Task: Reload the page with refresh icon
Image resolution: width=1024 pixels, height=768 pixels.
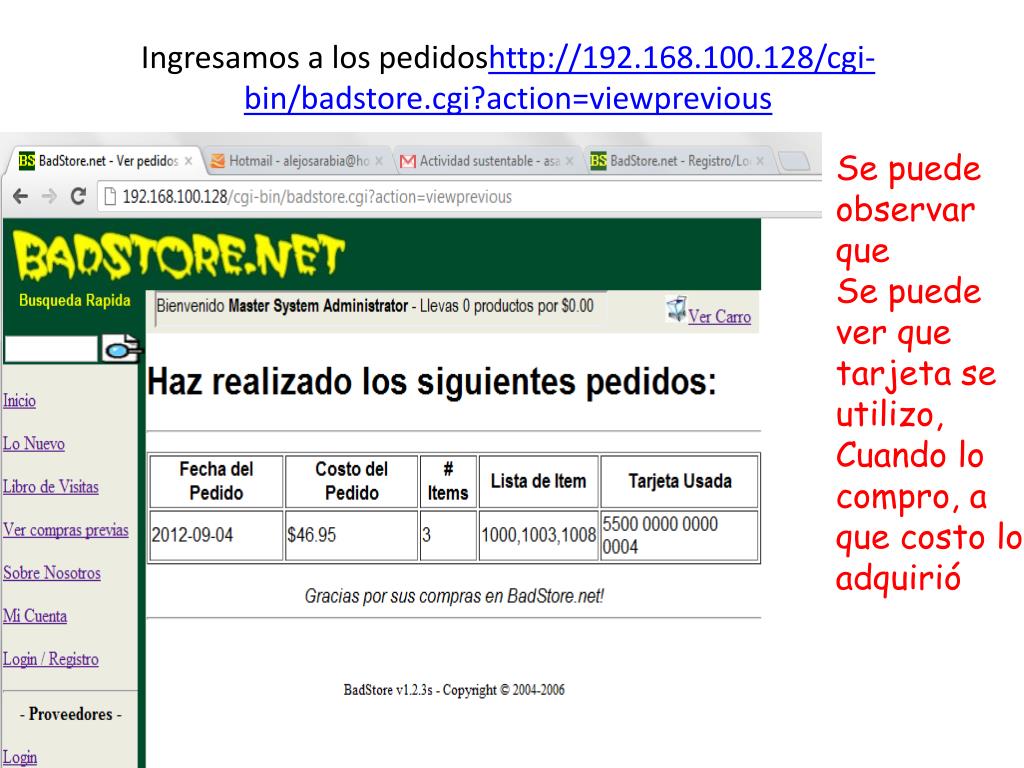Action: click(x=78, y=196)
